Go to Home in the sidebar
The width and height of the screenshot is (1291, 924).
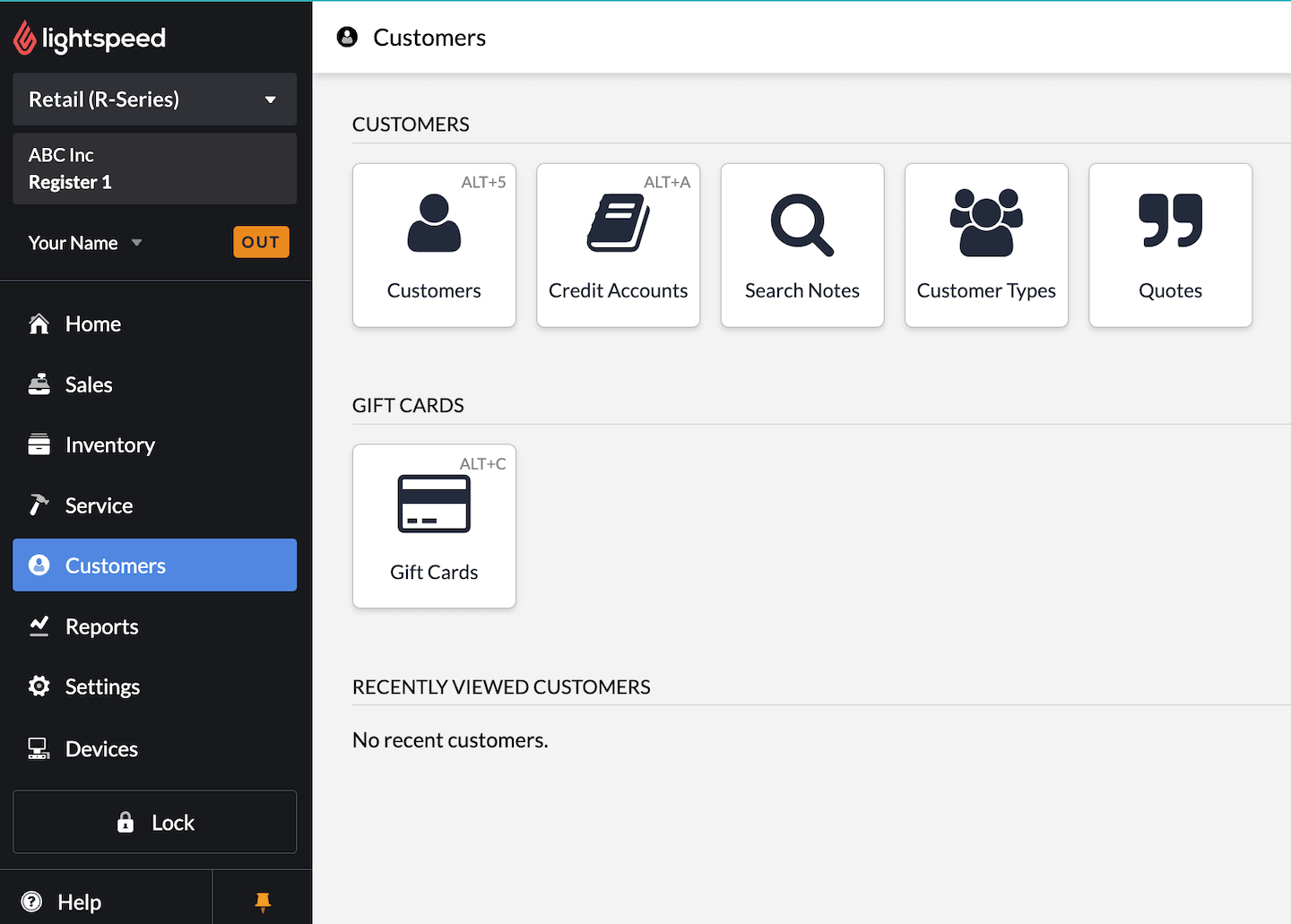(x=93, y=324)
